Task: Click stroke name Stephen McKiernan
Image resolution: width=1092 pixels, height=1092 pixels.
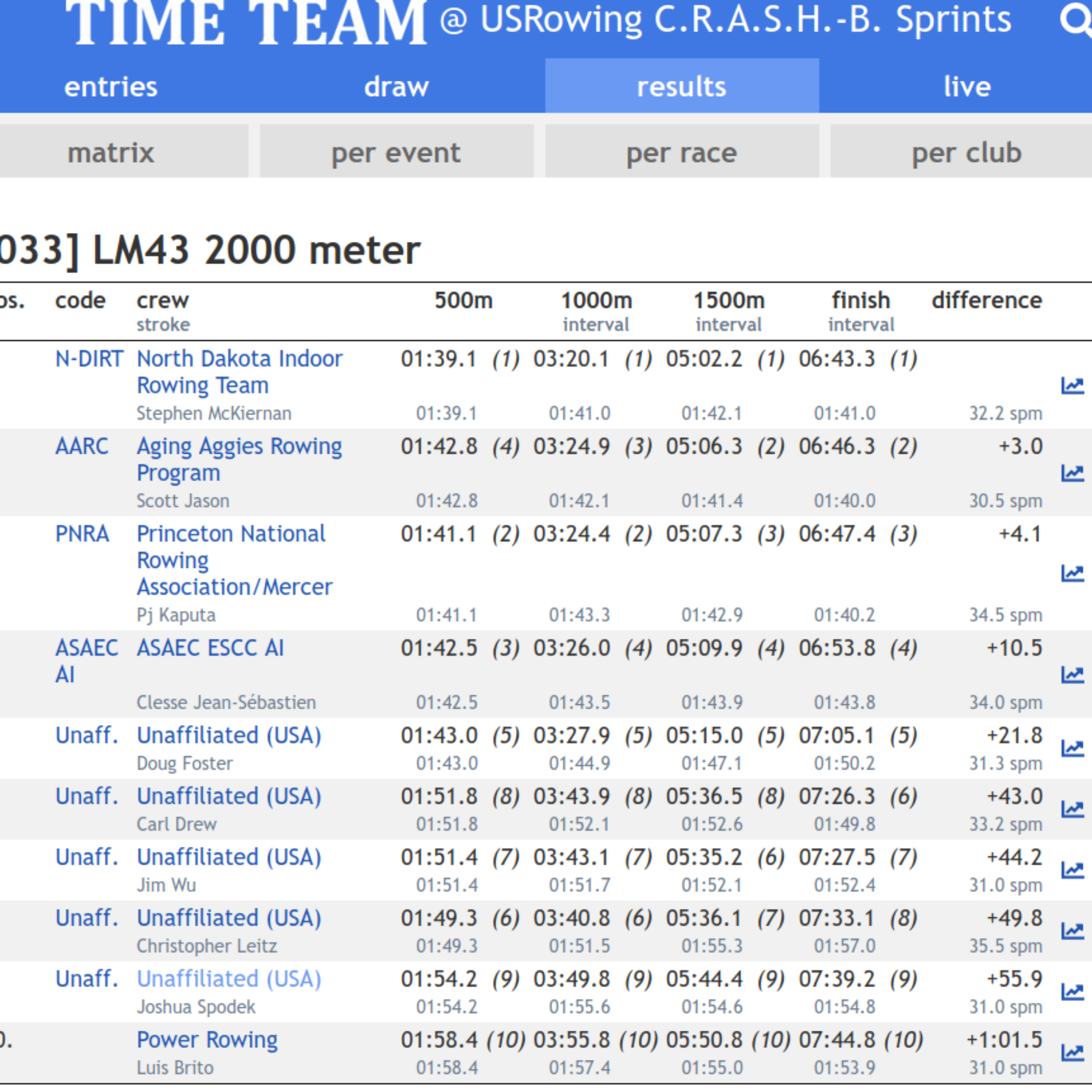Action: (213, 414)
